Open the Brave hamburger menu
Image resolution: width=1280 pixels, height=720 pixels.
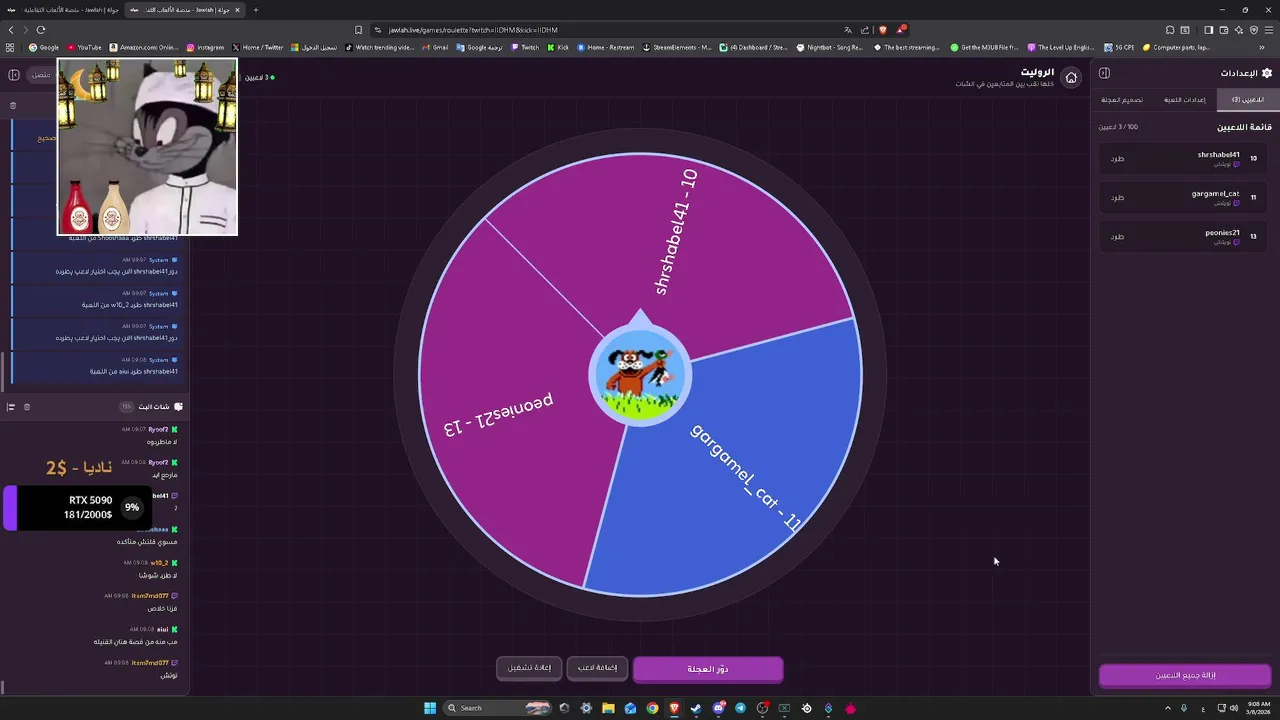(x=1268, y=30)
